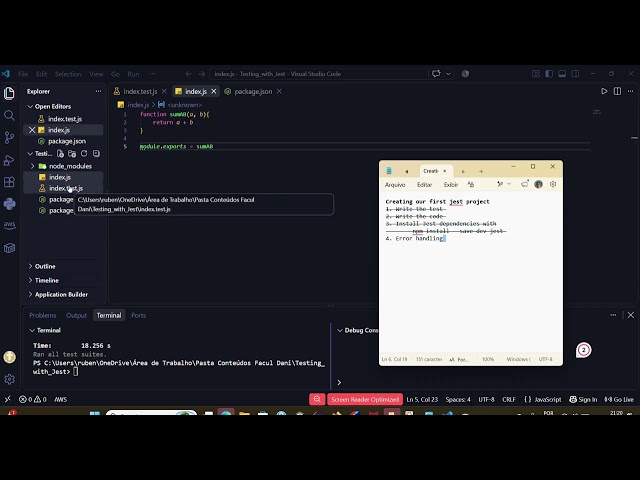Screen dimensions: 640x480
Task: Click Screen Reader Optimized status item
Action: coord(365,400)
